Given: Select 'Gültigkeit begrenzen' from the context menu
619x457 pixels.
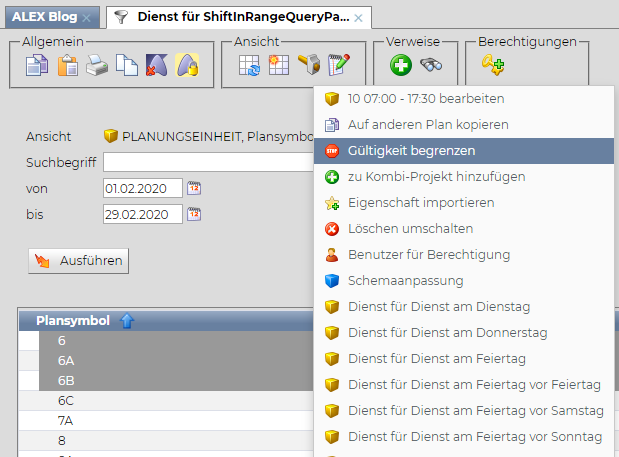Looking at the screenshot, I should (411, 150).
